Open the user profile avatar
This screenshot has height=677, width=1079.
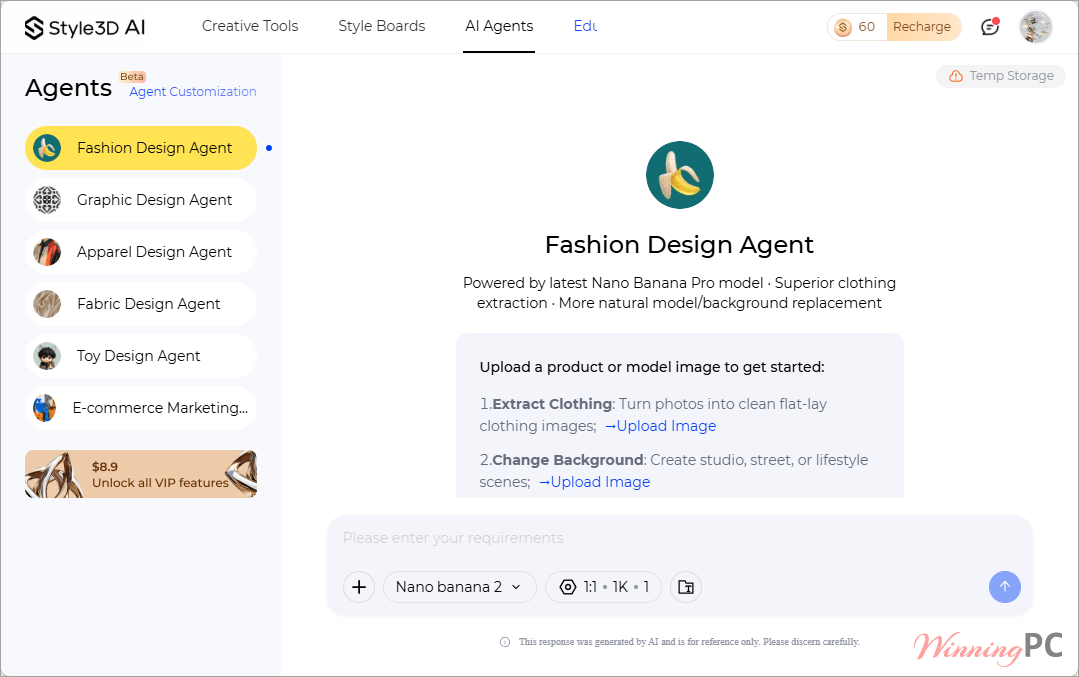(x=1036, y=27)
